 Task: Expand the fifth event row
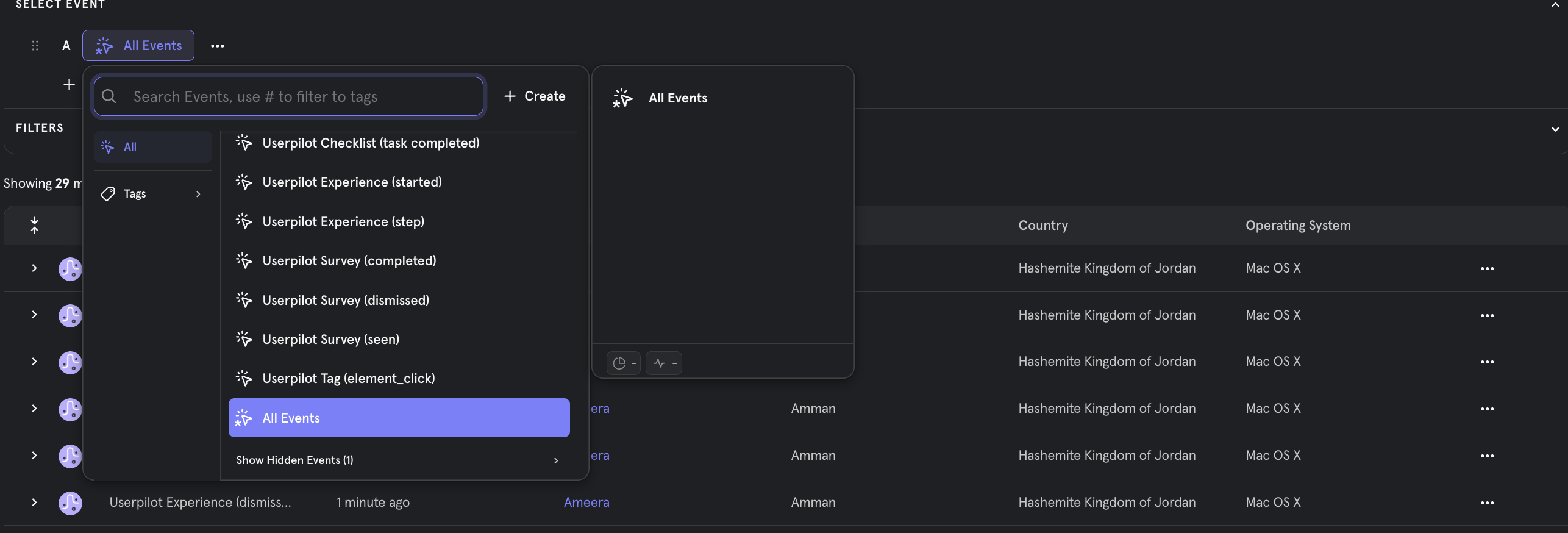(x=34, y=456)
